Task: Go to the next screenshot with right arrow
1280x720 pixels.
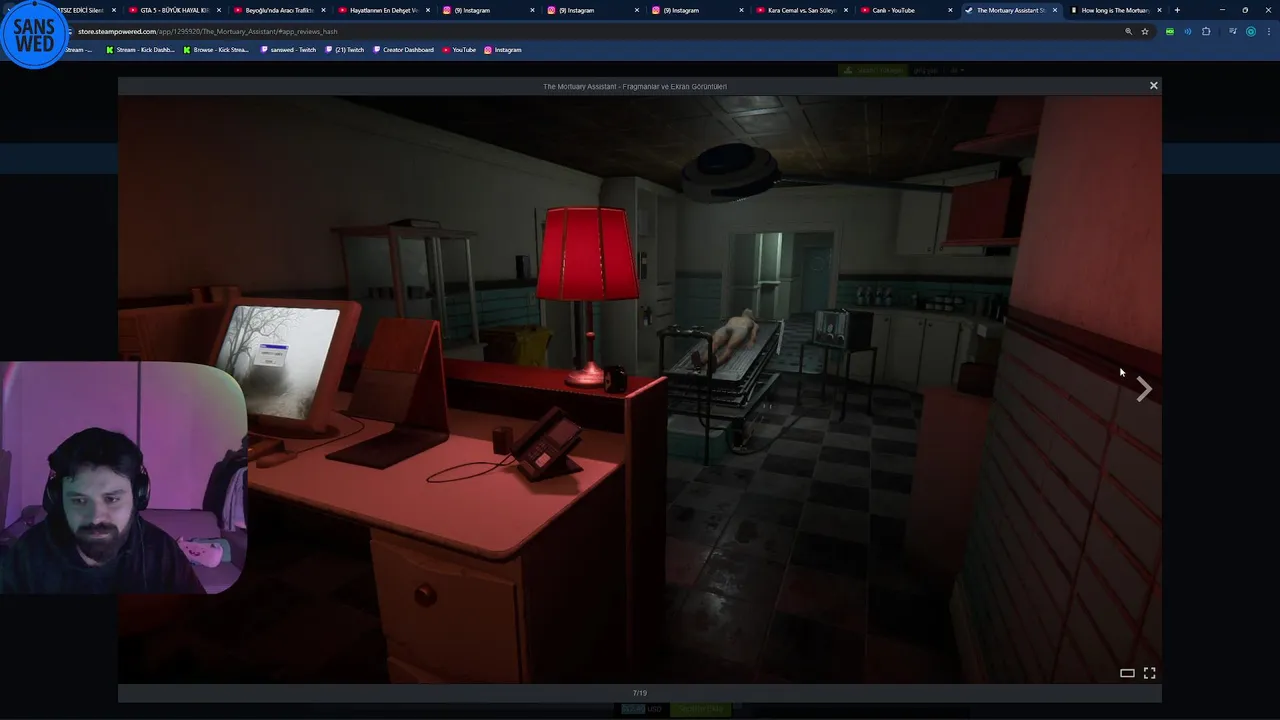Action: click(1144, 390)
